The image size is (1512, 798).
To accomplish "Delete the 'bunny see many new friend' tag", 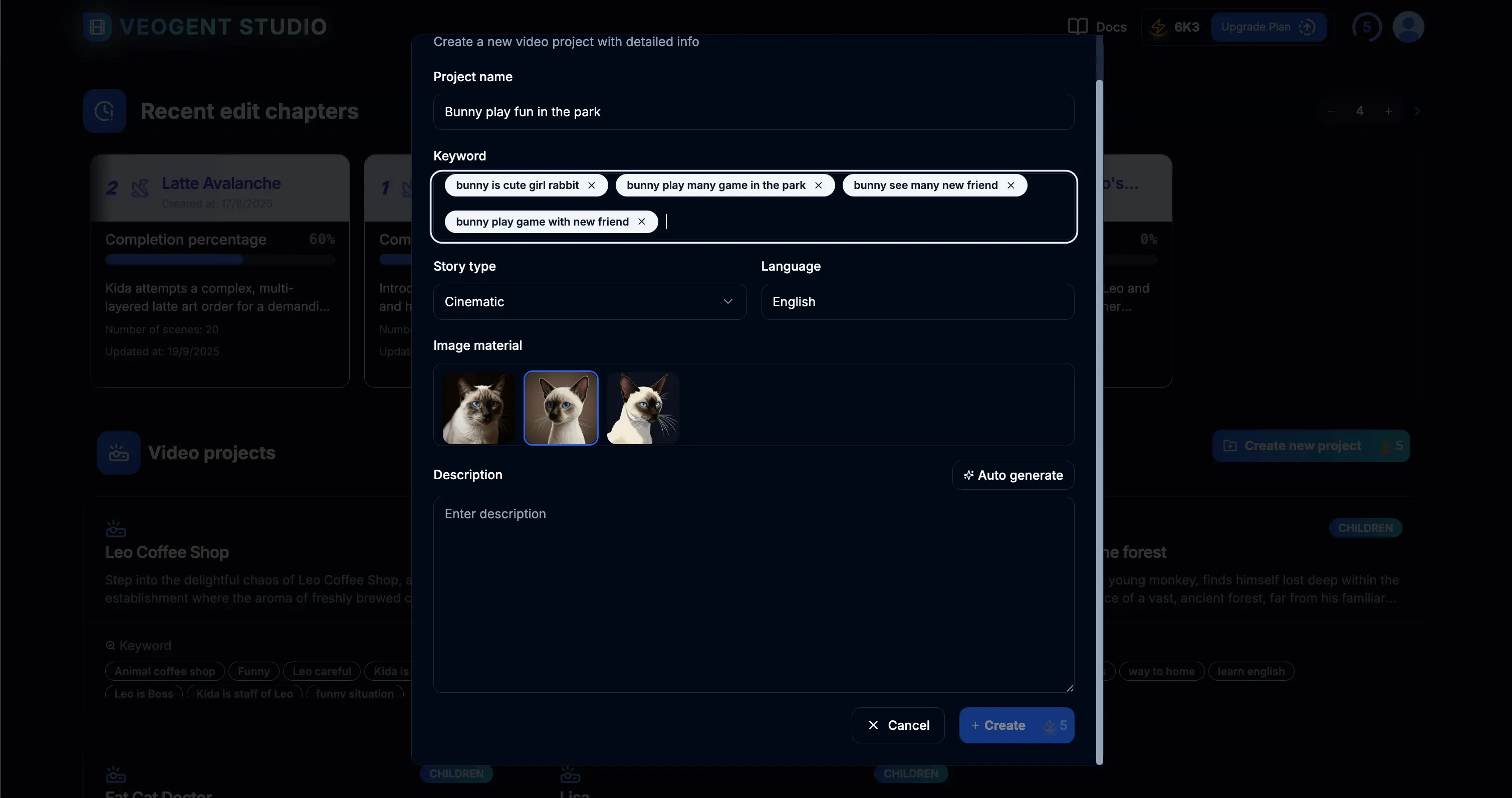I will (x=1011, y=185).
